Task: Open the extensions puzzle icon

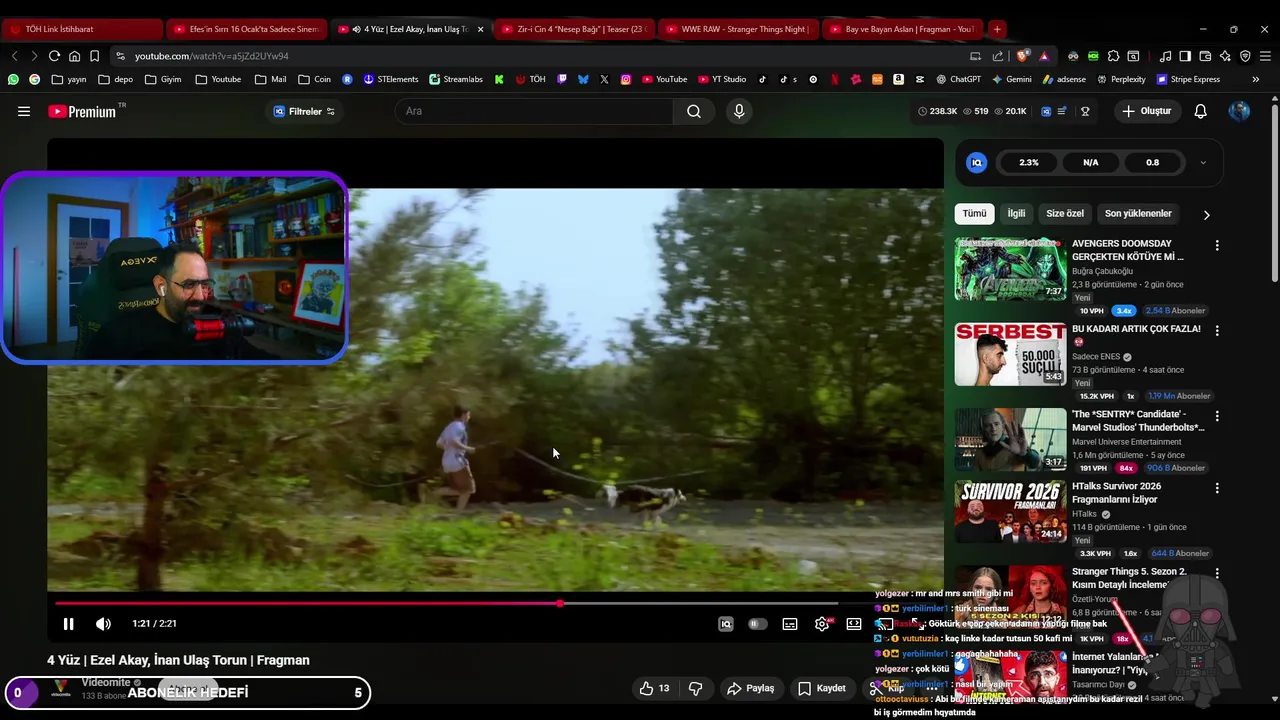Action: pyautogui.click(x=1114, y=56)
